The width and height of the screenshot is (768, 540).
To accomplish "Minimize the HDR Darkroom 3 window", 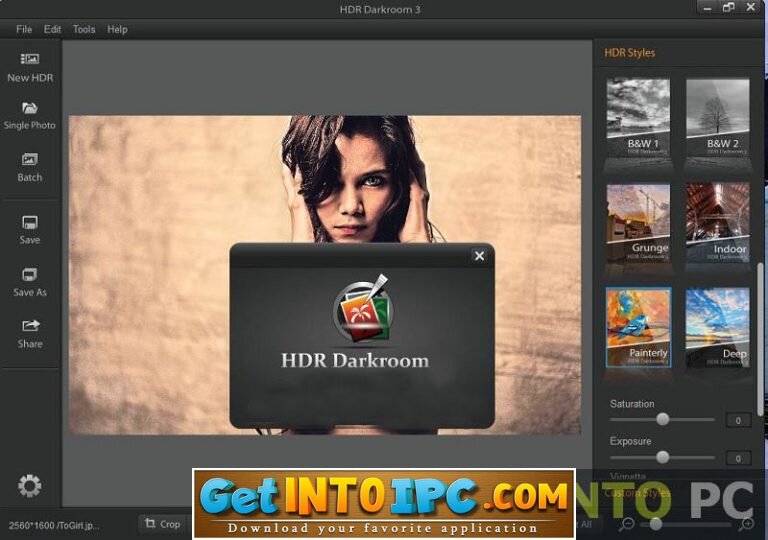I will 707,8.
